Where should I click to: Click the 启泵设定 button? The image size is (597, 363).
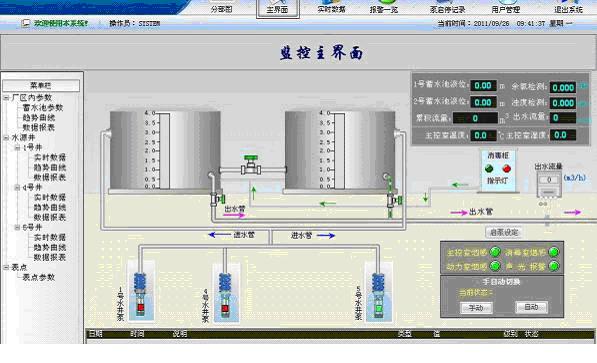504,232
